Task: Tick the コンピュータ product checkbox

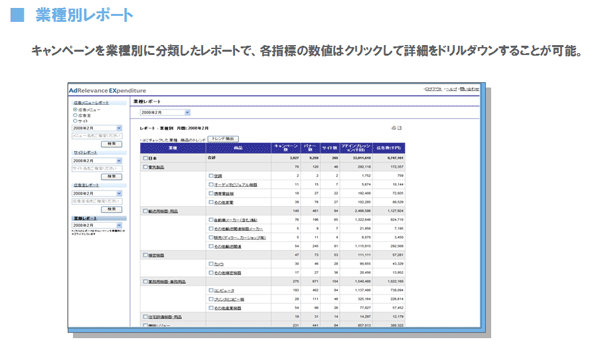Action: coord(211,290)
